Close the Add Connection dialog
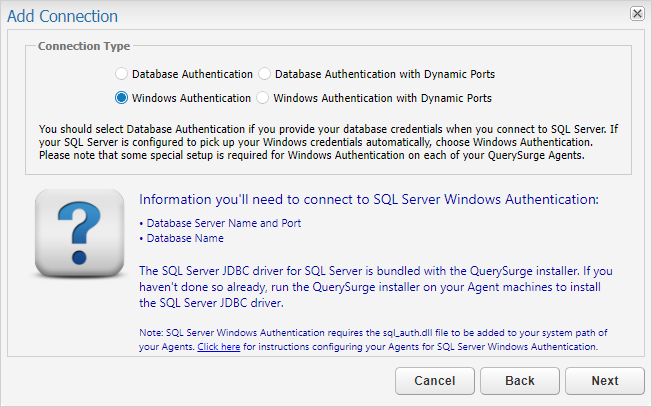The image size is (652, 407). (637, 14)
